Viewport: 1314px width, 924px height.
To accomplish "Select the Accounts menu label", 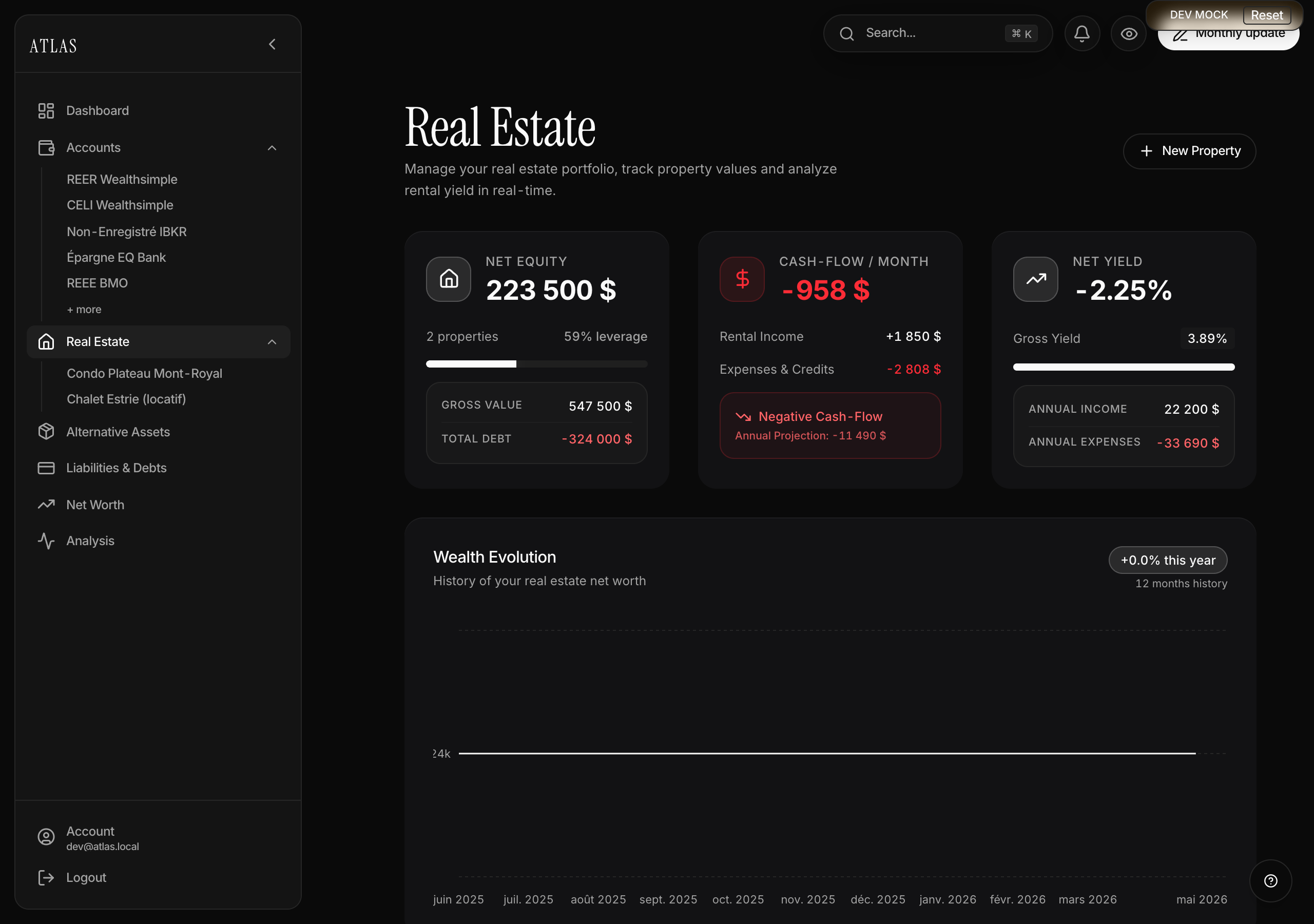I will (x=93, y=148).
